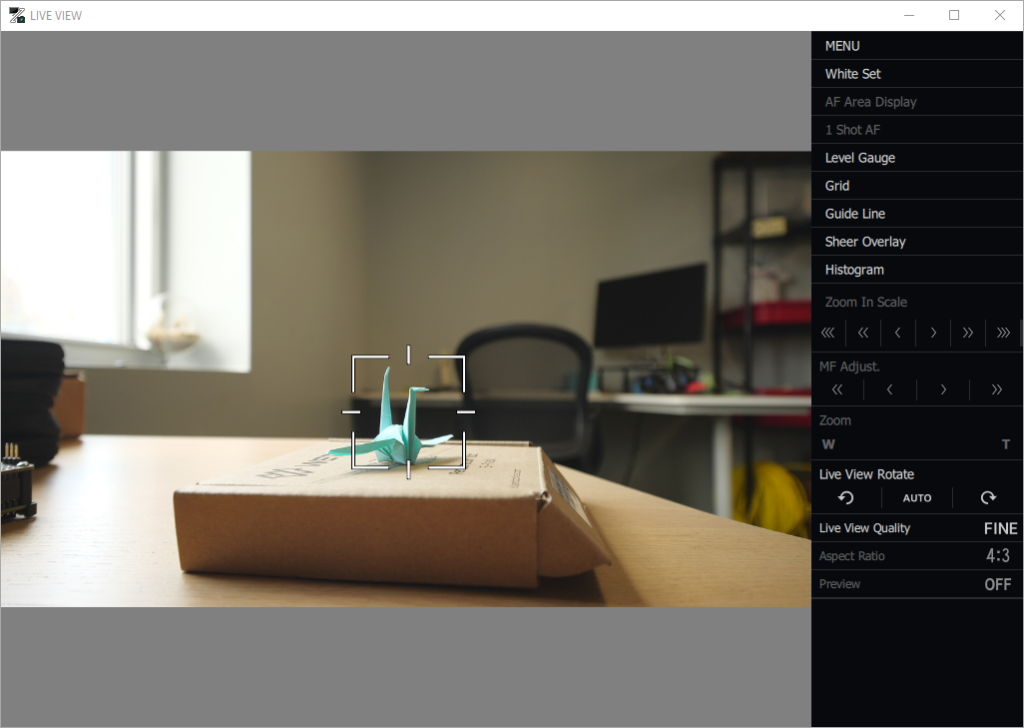1024x728 pixels.
Task: Open the Live View Quality FINE setting
Action: click(916, 528)
